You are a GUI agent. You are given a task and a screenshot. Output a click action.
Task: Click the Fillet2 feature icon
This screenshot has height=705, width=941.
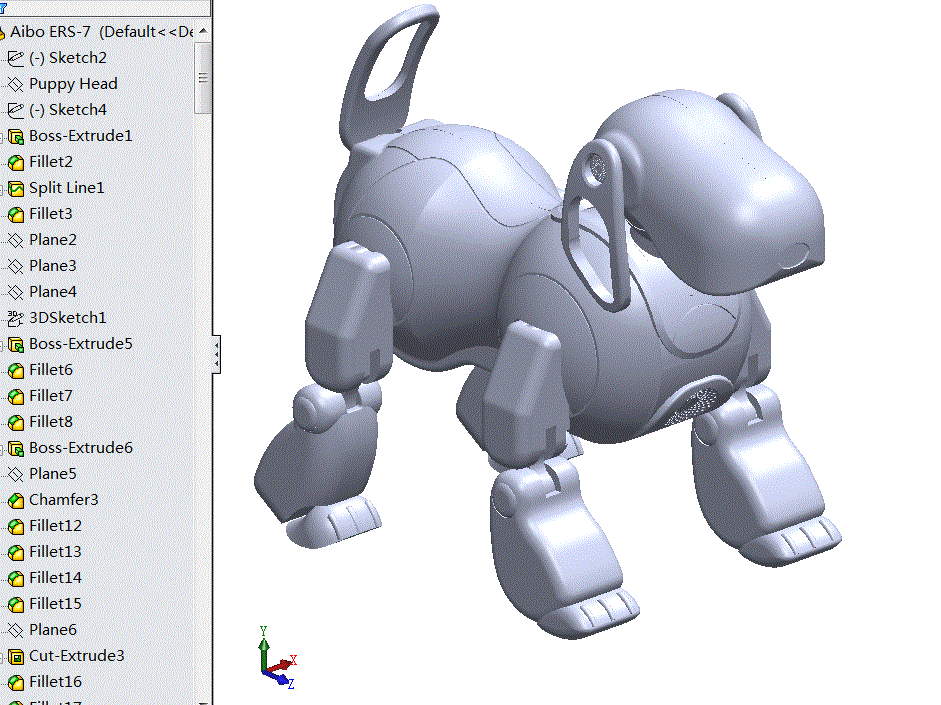(16, 162)
